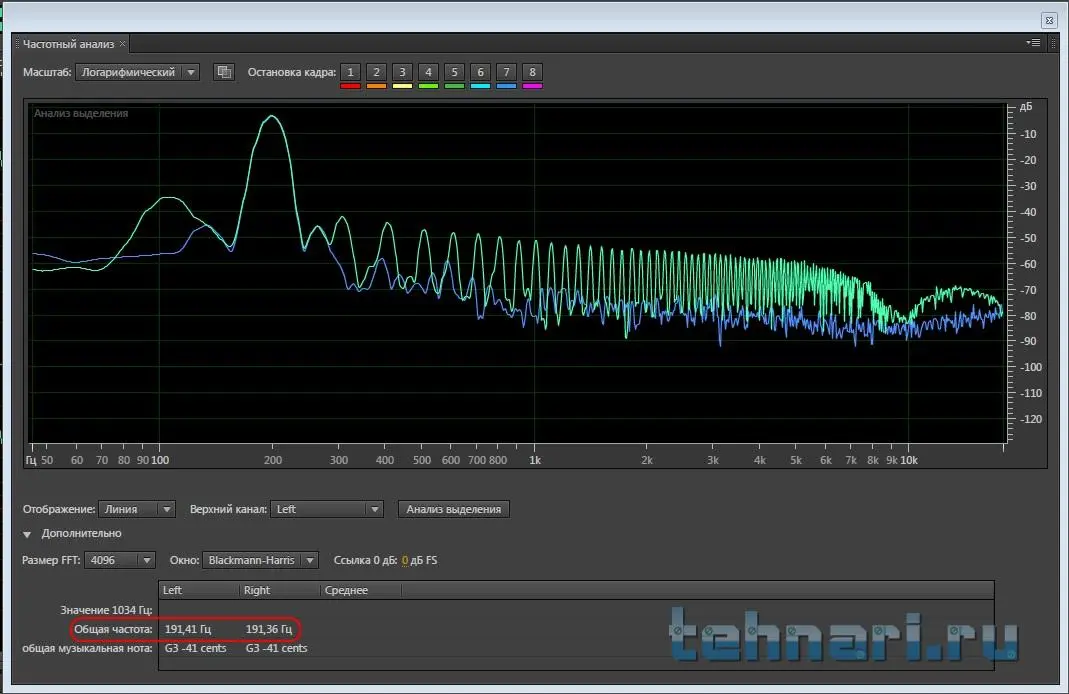Enable hold frame button 6
1069x694 pixels.
480,72
